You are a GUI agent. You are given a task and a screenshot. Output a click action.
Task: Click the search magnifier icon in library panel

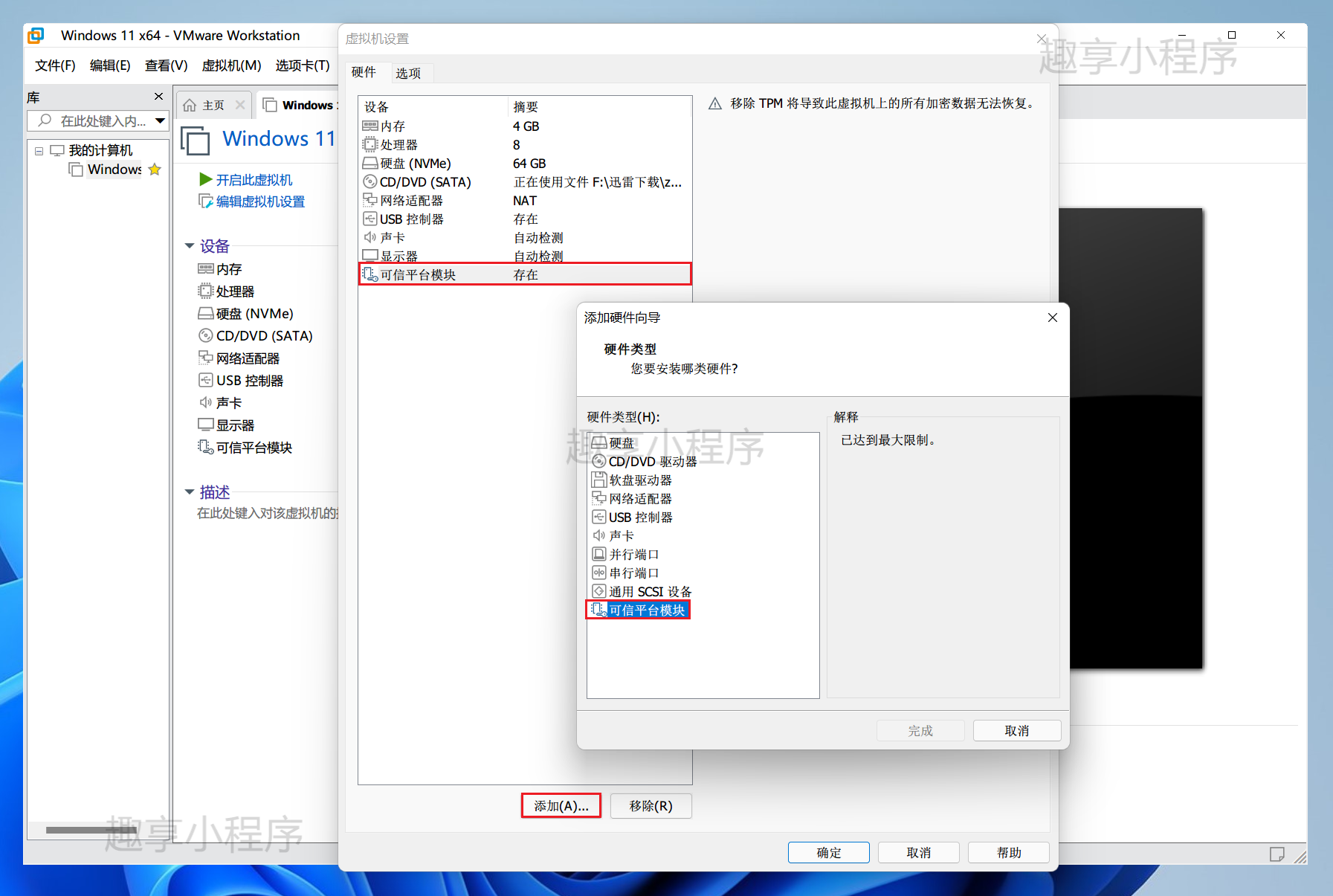45,120
